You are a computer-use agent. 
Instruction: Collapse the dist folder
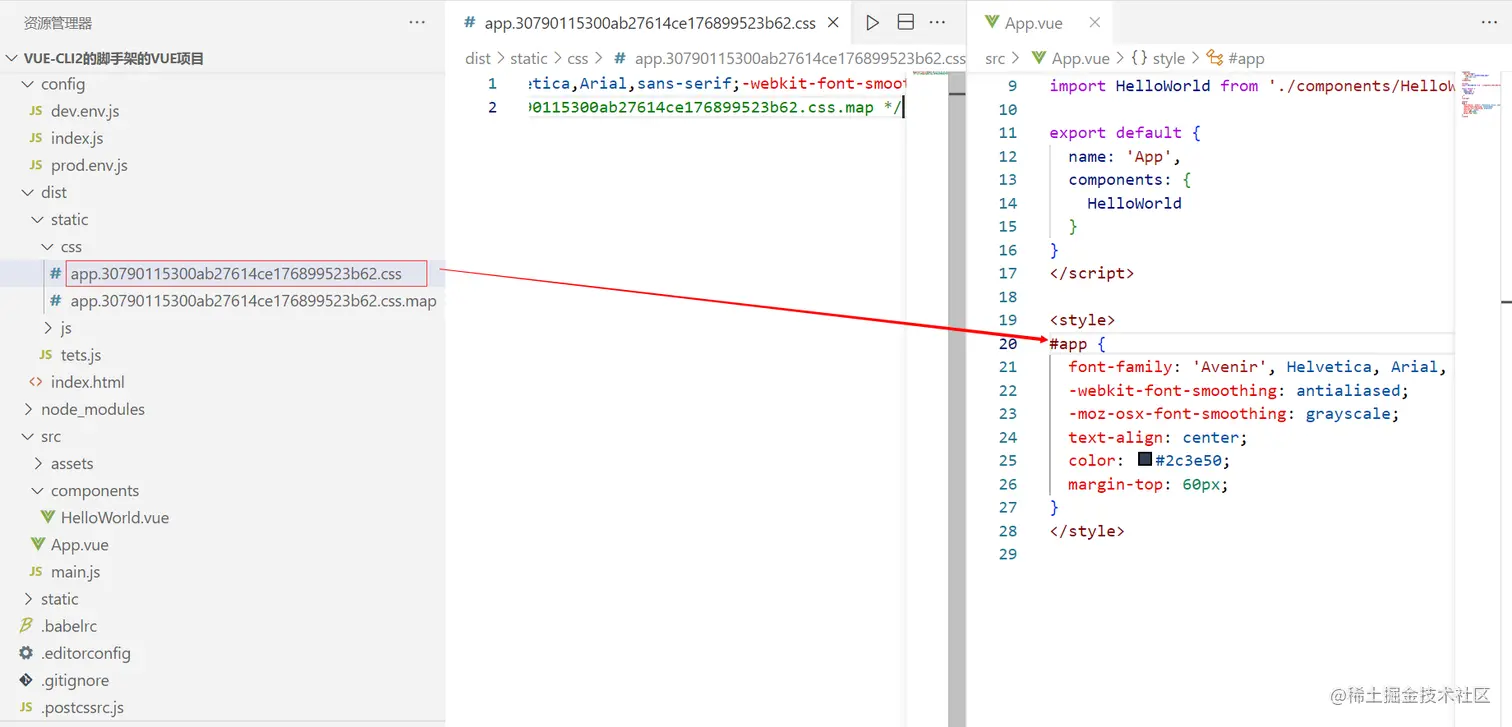tap(28, 192)
